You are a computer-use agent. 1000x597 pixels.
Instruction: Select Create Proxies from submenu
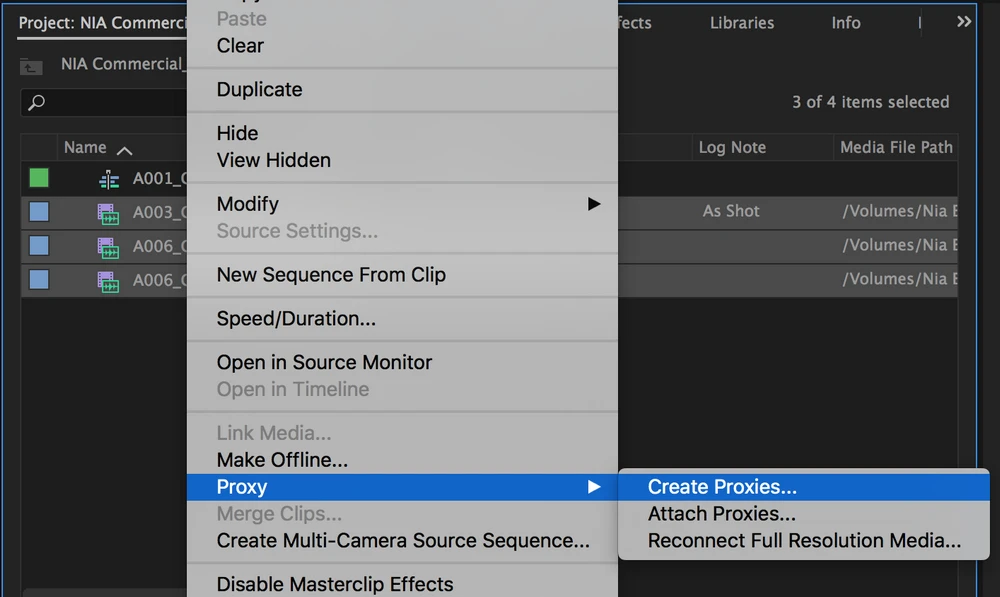[x=722, y=488]
